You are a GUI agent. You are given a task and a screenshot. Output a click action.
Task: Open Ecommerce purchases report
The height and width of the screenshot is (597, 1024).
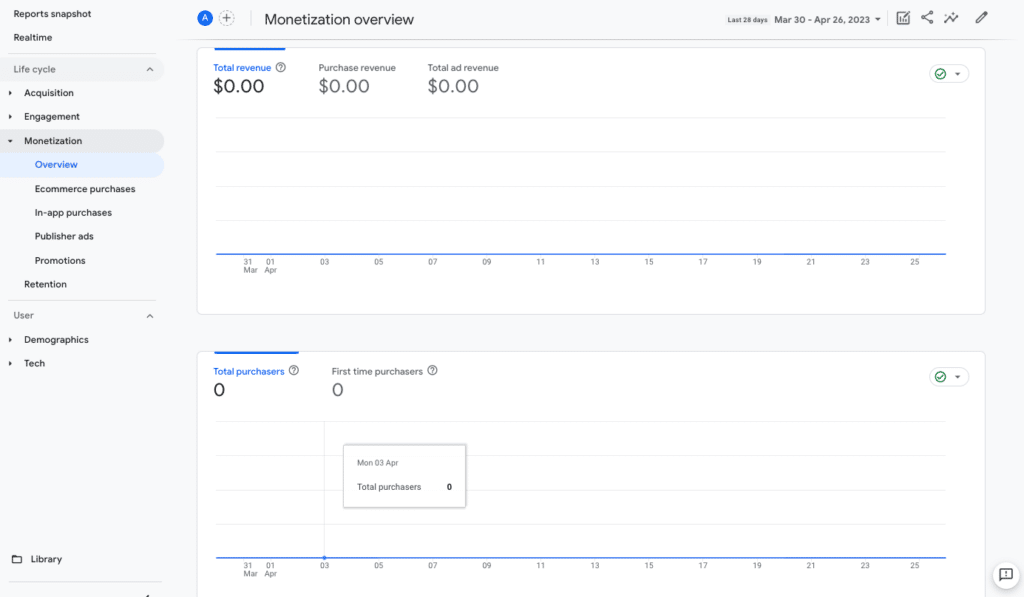(85, 189)
